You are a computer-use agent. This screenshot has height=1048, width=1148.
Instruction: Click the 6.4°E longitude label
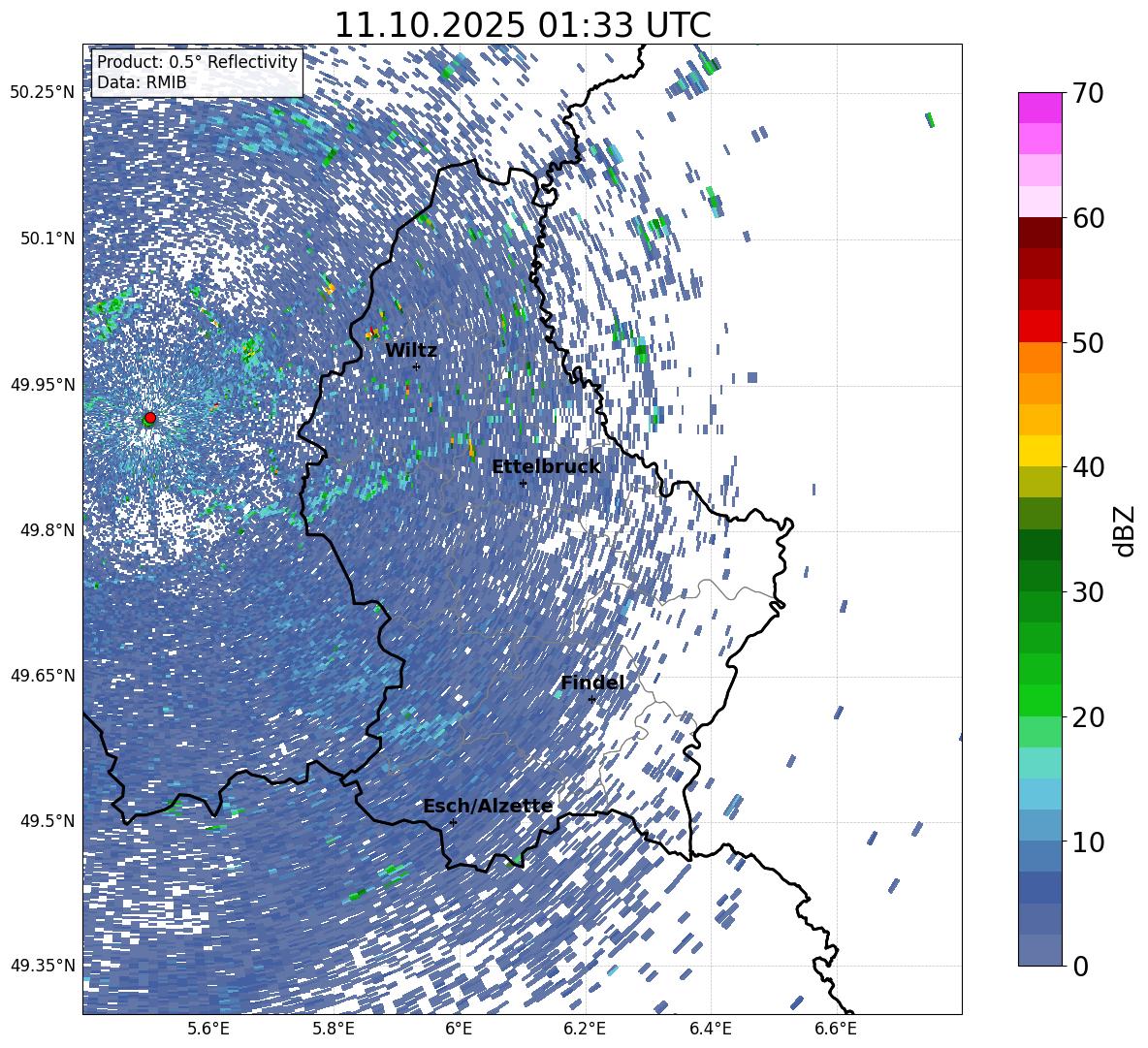click(x=710, y=1029)
